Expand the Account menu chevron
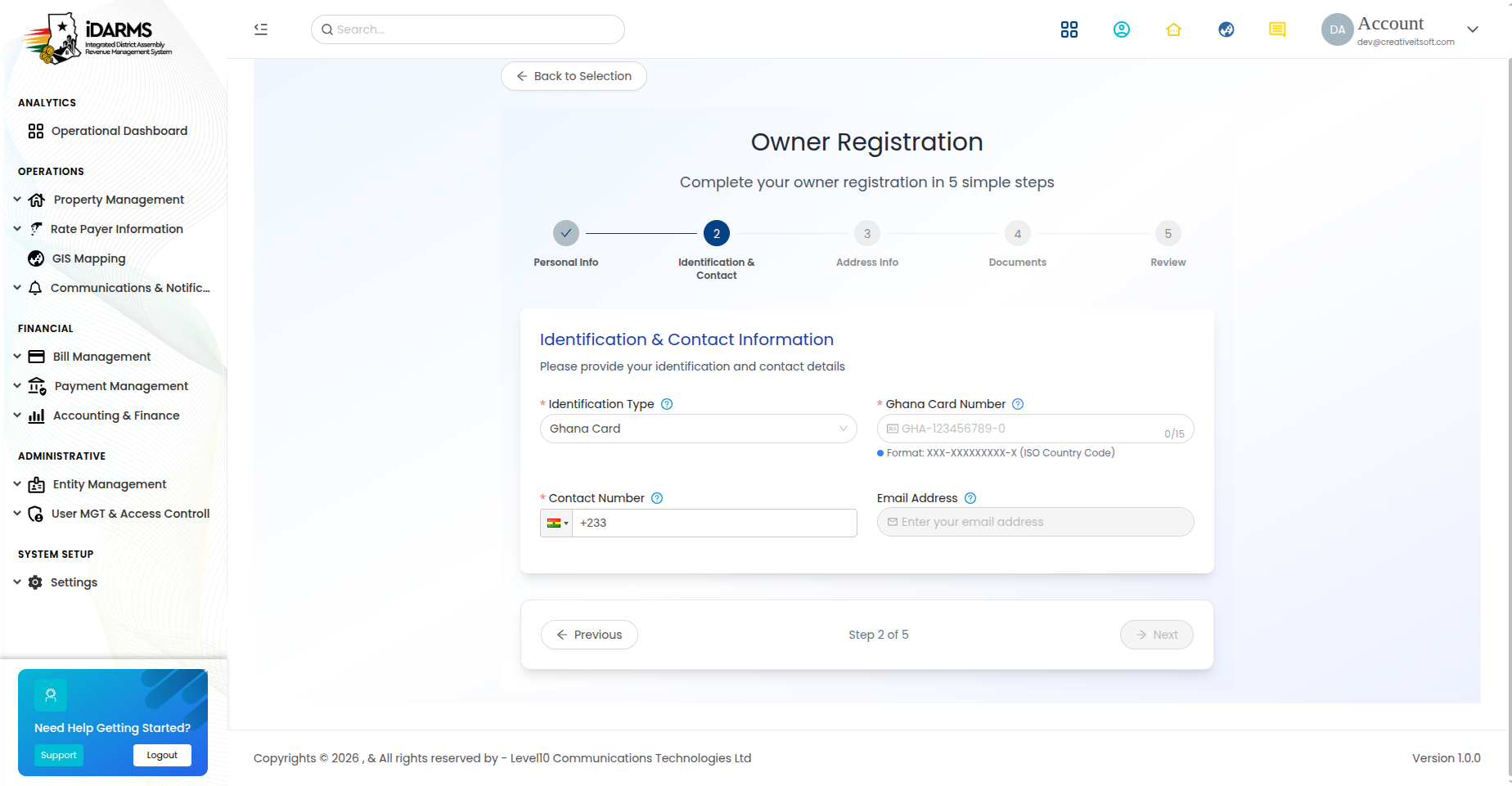The height and width of the screenshot is (786, 1512). [x=1473, y=29]
